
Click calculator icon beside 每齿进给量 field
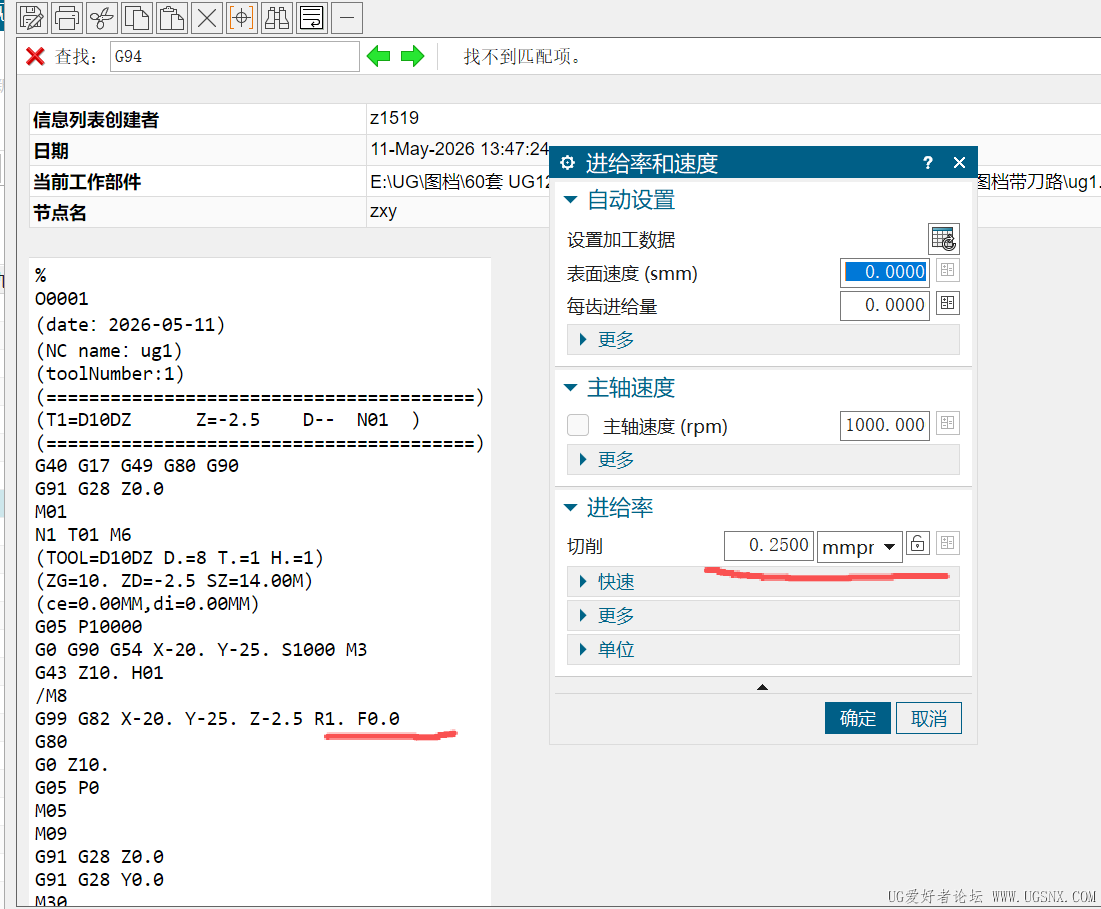(x=947, y=303)
